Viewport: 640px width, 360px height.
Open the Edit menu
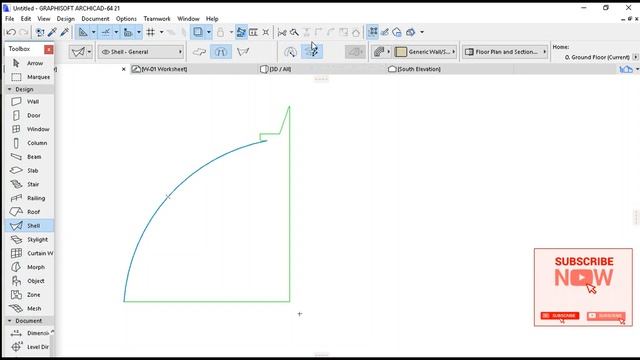pyautogui.click(x=26, y=19)
